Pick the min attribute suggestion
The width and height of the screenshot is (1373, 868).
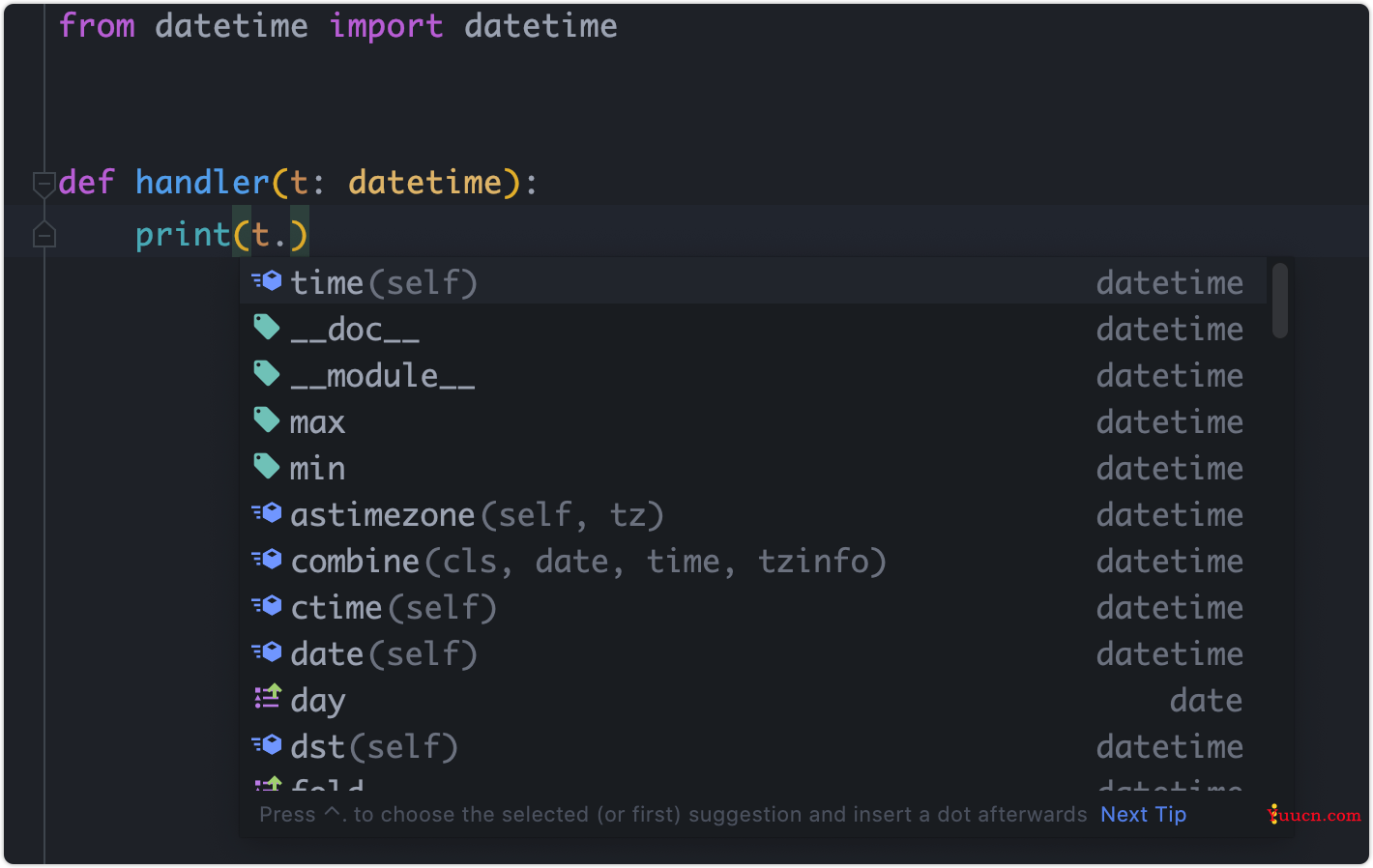(x=752, y=468)
